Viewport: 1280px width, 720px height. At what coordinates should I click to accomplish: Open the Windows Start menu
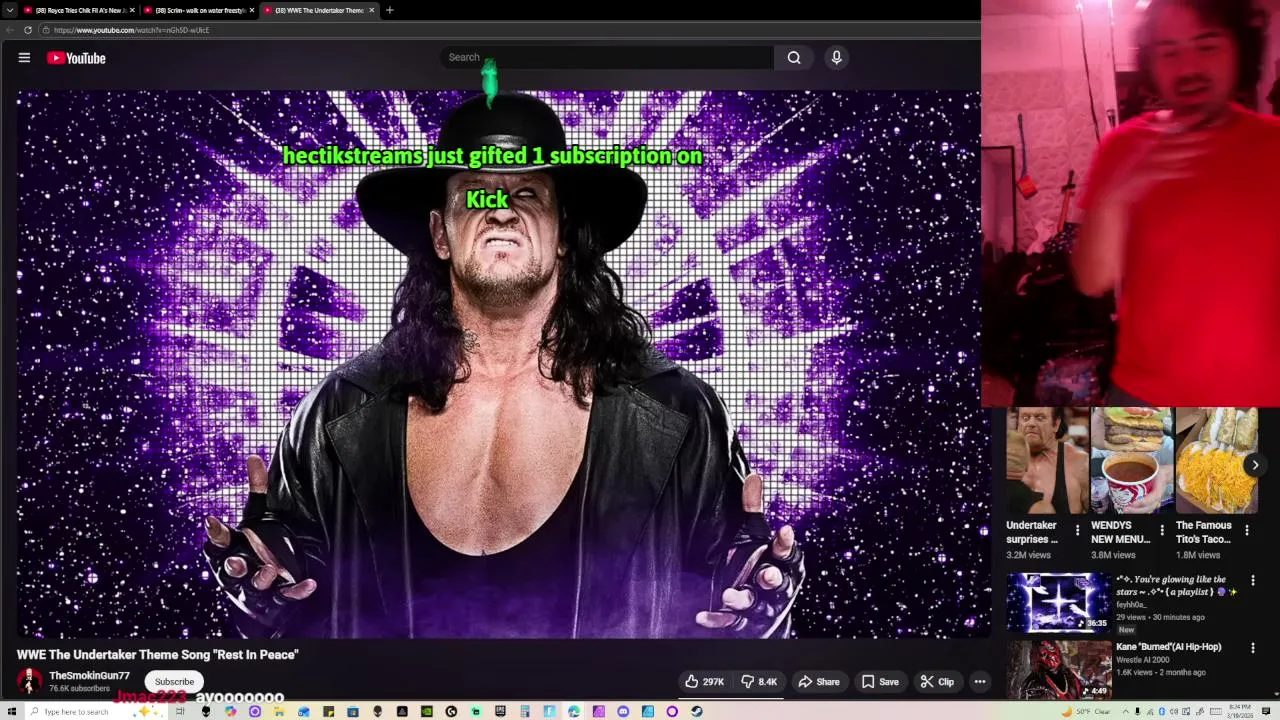click(x=11, y=711)
